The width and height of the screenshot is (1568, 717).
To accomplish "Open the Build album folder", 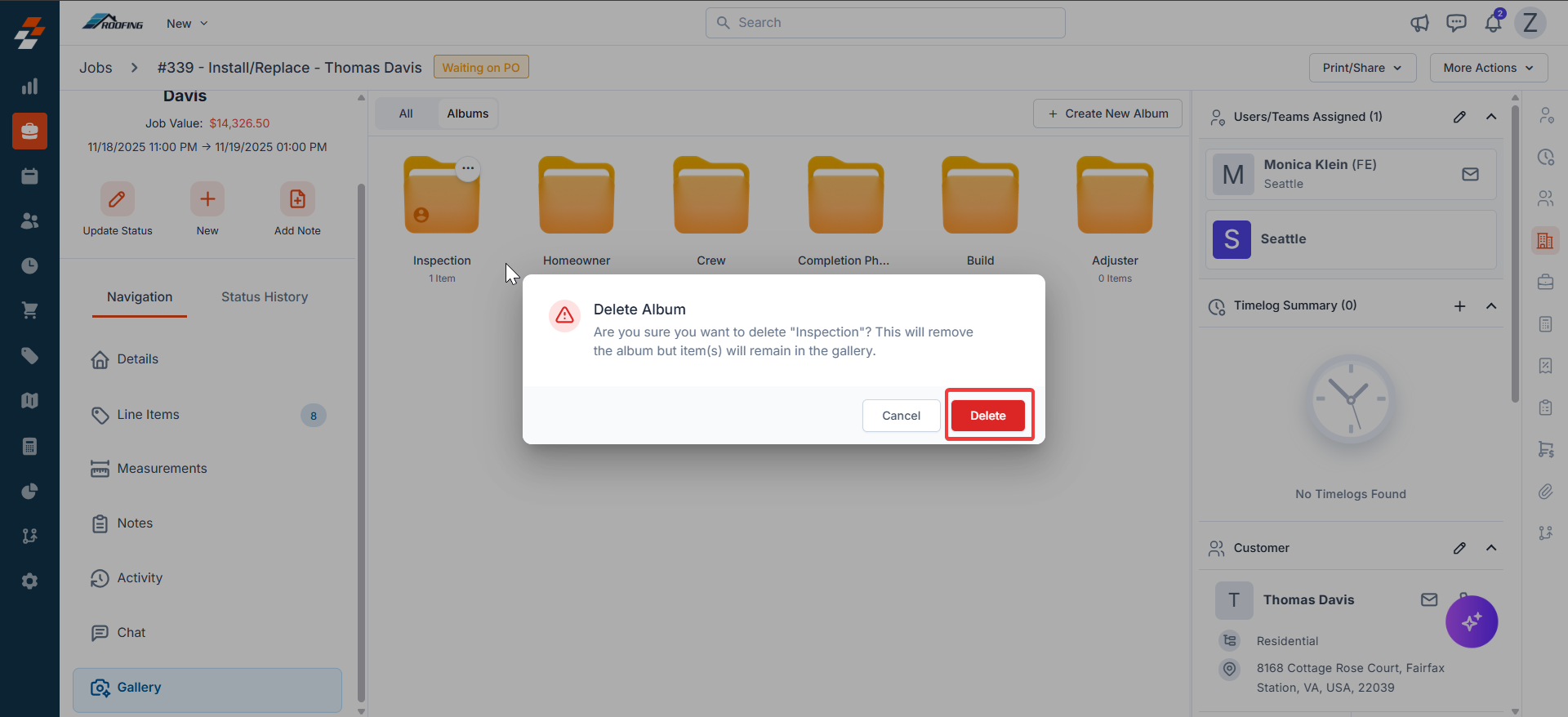I will (x=980, y=195).
